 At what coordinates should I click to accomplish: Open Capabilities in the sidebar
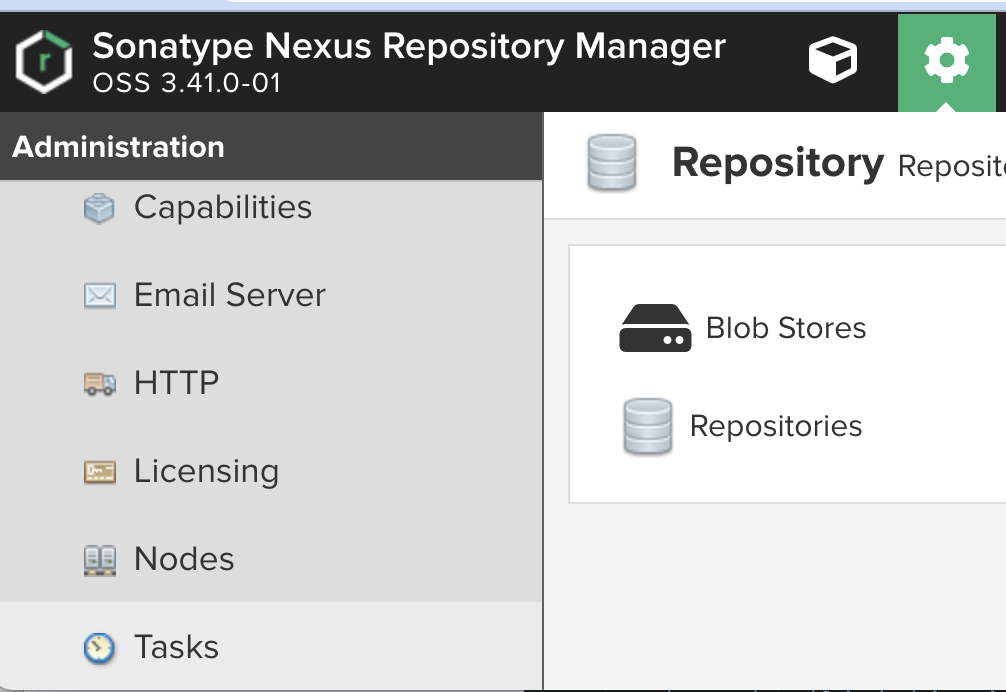(223, 208)
